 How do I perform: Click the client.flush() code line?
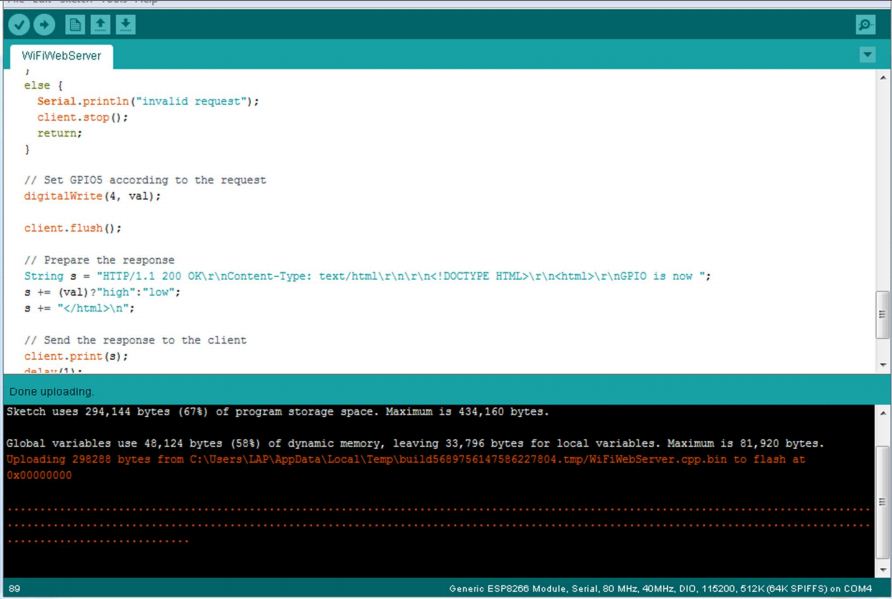point(72,228)
